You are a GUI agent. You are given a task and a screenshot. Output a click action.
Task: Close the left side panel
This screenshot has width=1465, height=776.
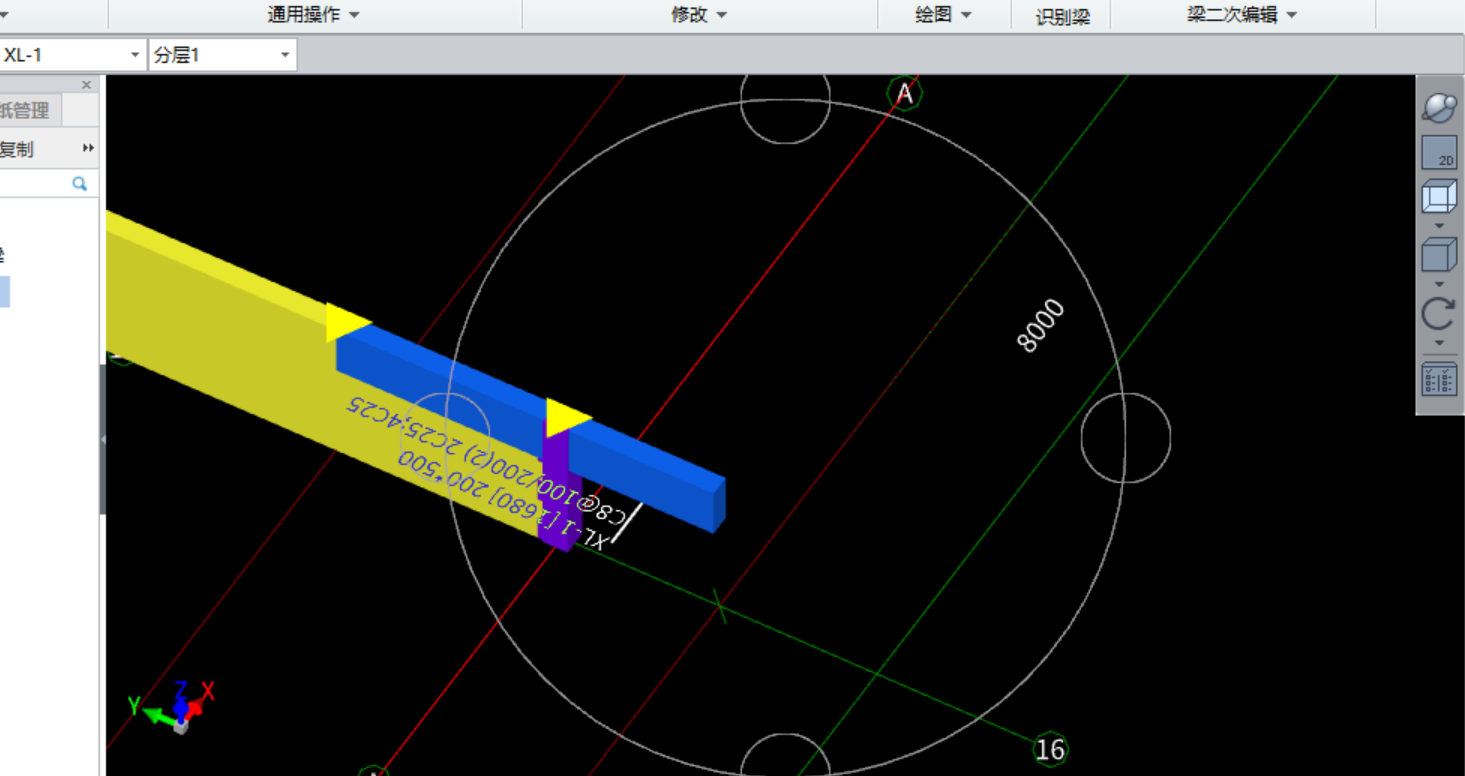pos(86,85)
